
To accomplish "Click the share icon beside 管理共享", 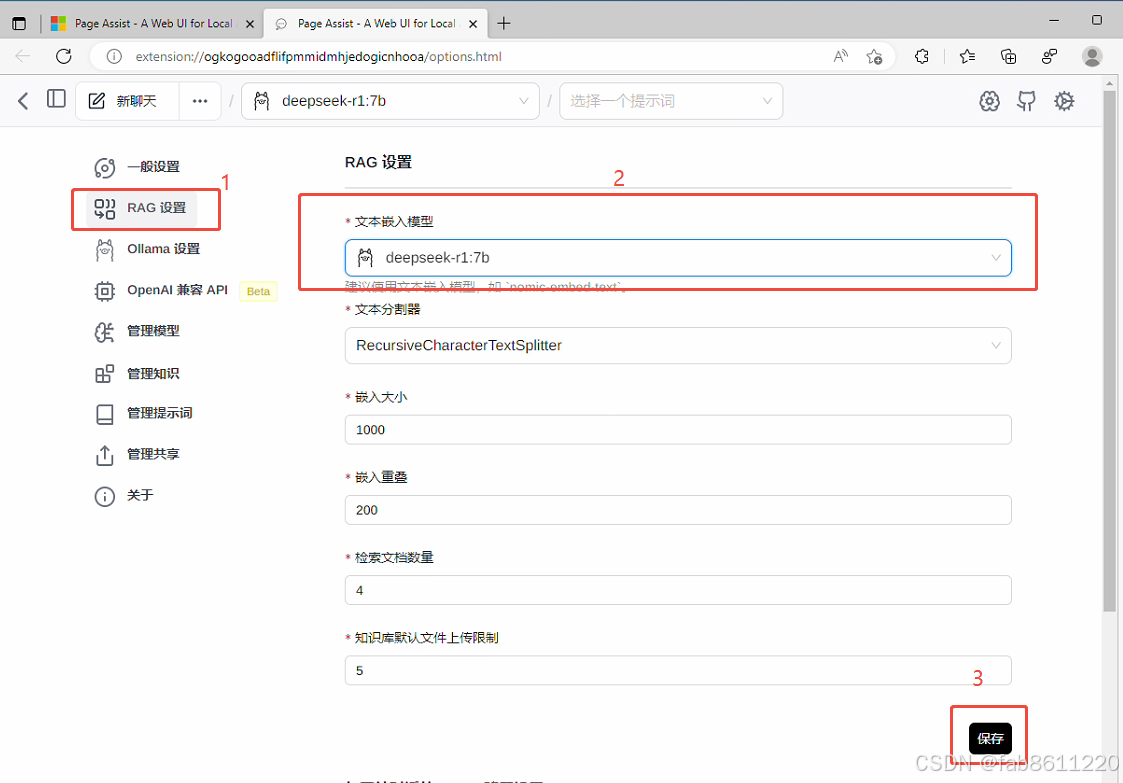I will (105, 456).
